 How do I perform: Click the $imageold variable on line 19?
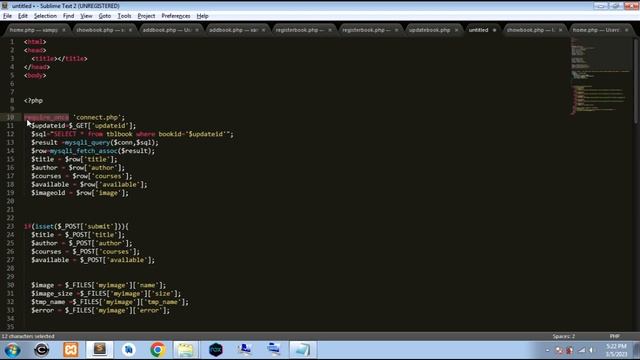(x=48, y=193)
